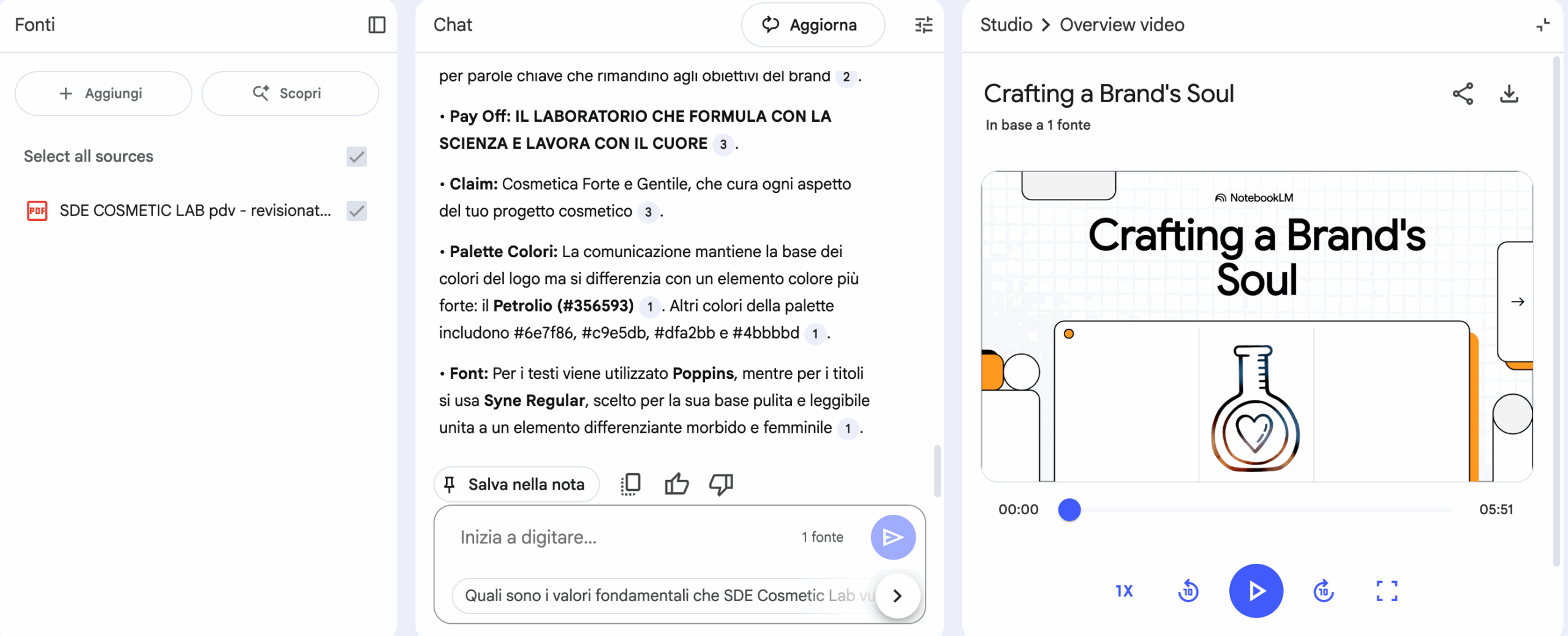The width and height of the screenshot is (1568, 636).
Task: Uncheck the SDE COSMETIC LAB pdf source
Action: click(356, 211)
